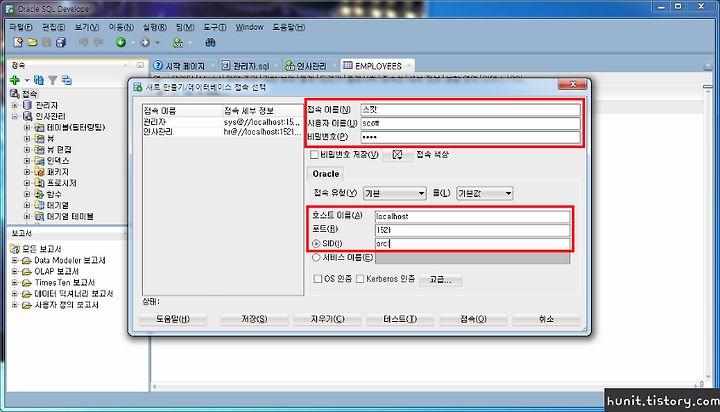Viewport: 720px width, 412px height.
Task: Click the 인사관리 database connection icon
Action: tap(28, 116)
